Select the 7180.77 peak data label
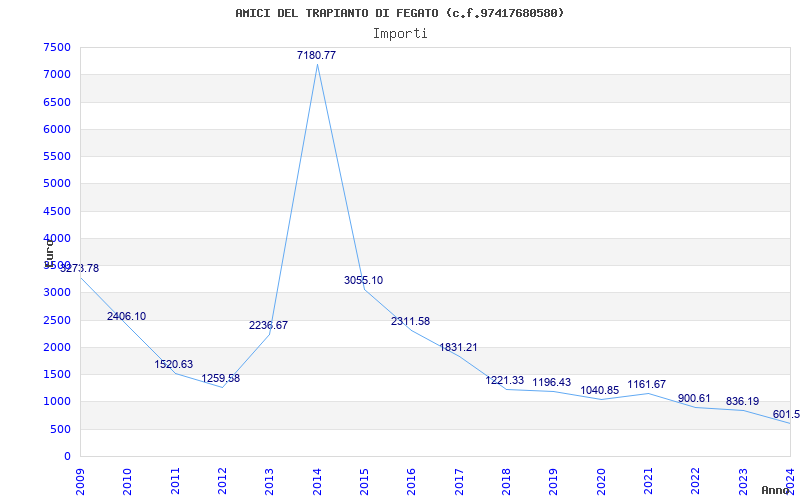This screenshot has width=800, height=500. point(316,56)
